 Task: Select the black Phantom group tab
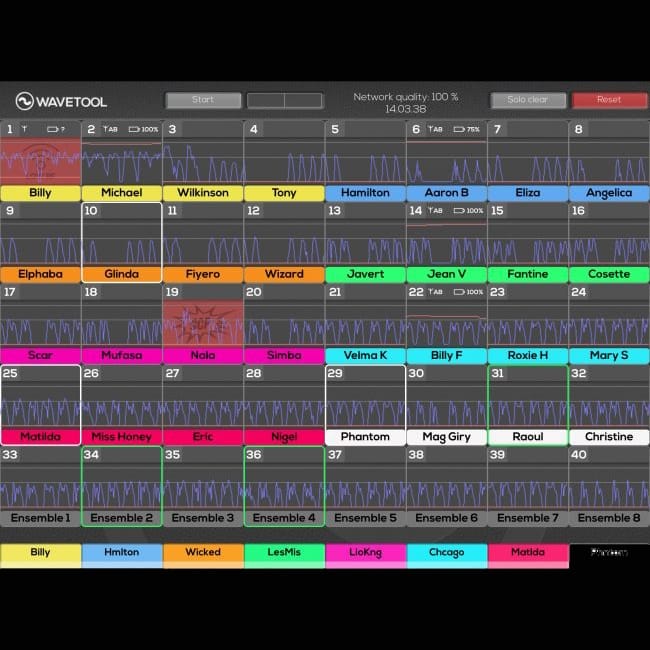(x=609, y=555)
